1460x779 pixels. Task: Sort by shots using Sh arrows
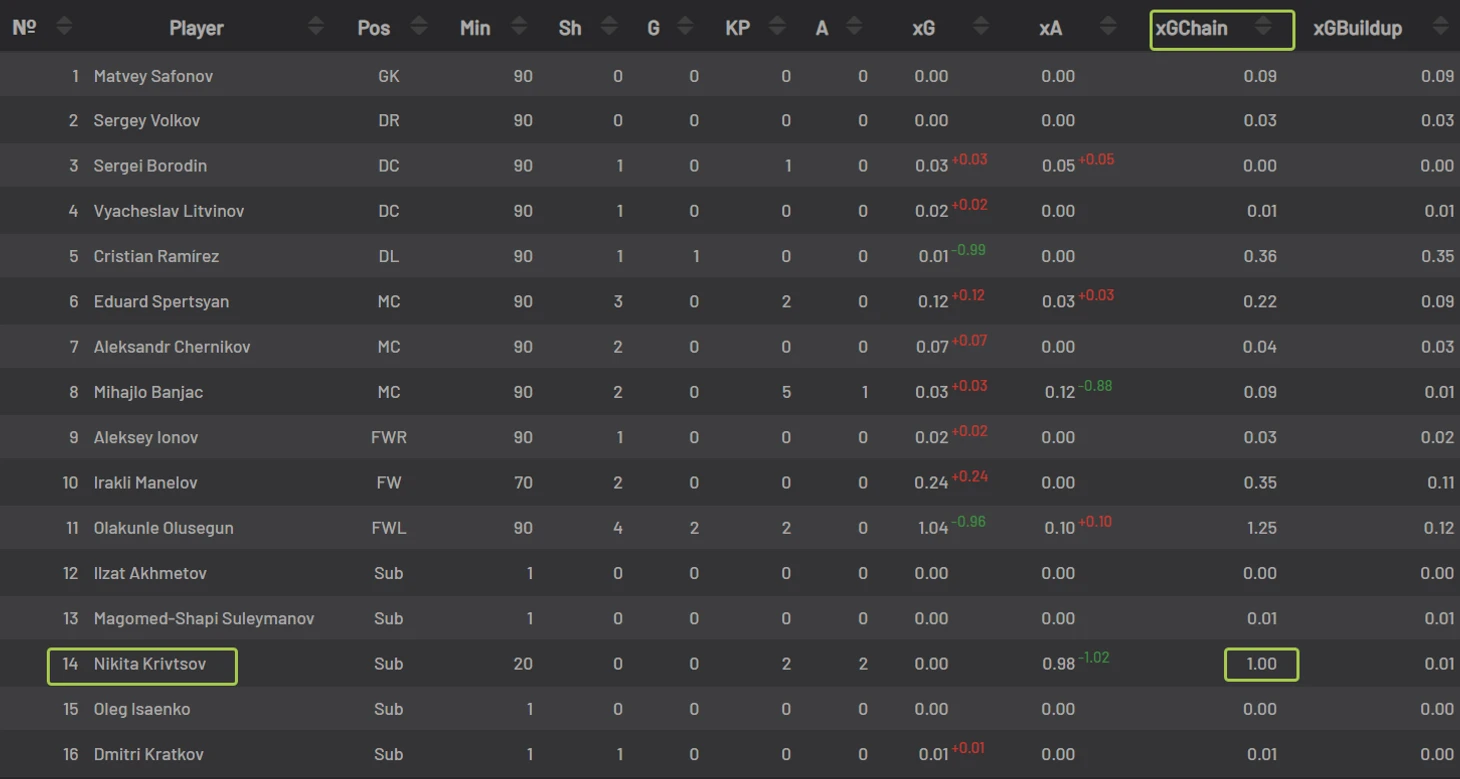[609, 28]
